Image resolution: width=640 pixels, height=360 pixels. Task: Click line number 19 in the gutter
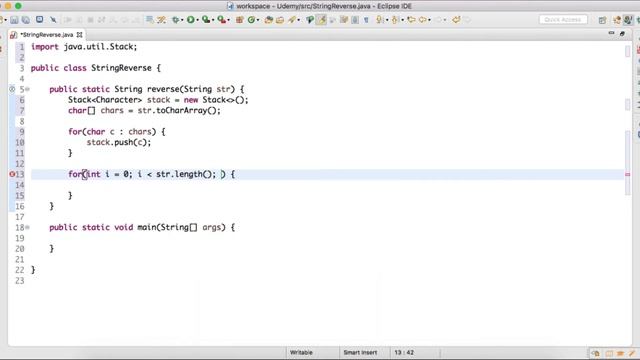(20, 238)
